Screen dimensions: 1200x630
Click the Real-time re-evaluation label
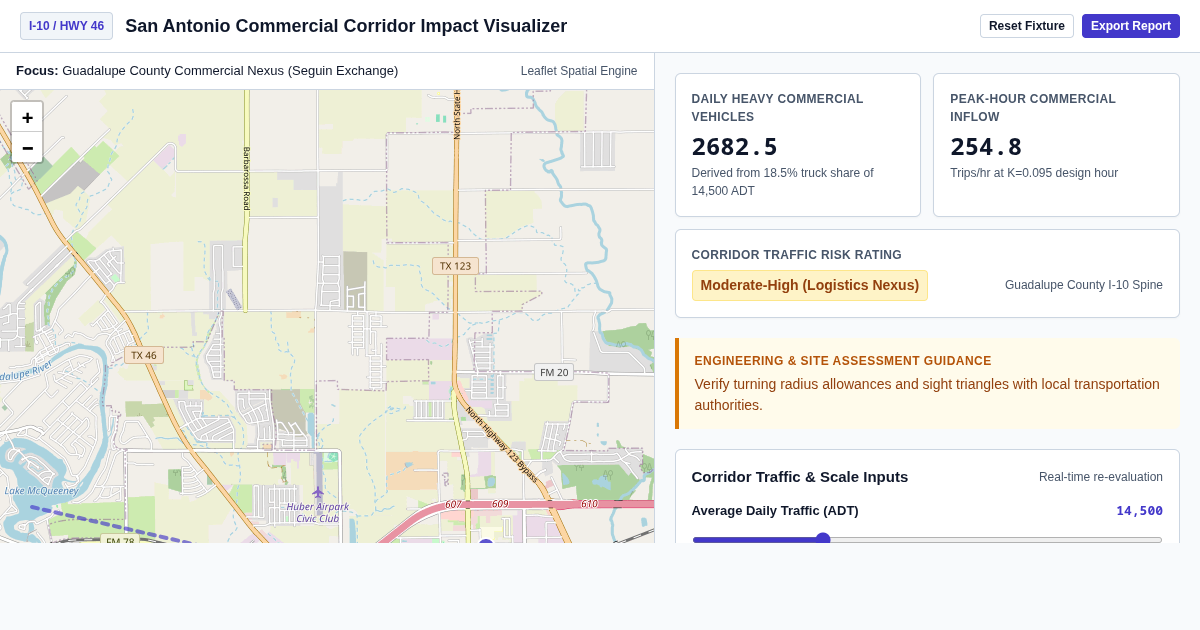[1101, 477]
